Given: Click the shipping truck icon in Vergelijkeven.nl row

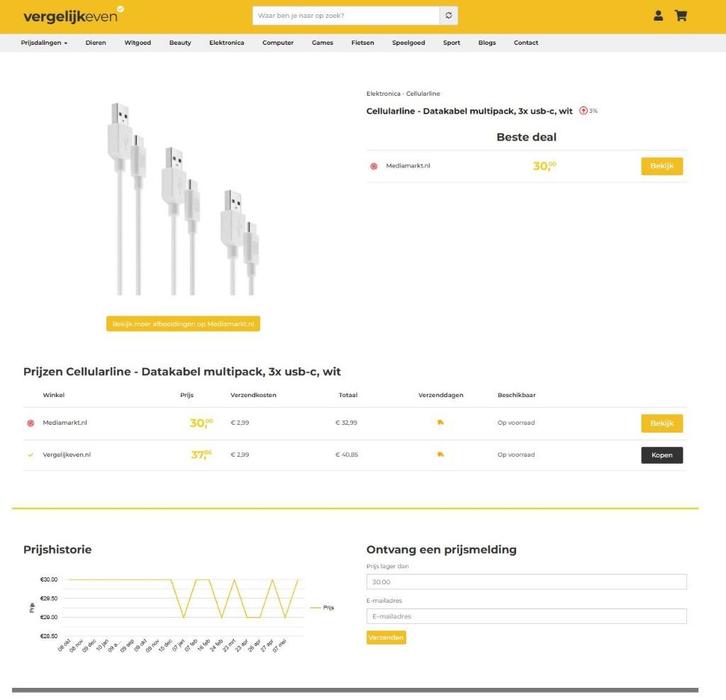Looking at the screenshot, I should [x=440, y=454].
